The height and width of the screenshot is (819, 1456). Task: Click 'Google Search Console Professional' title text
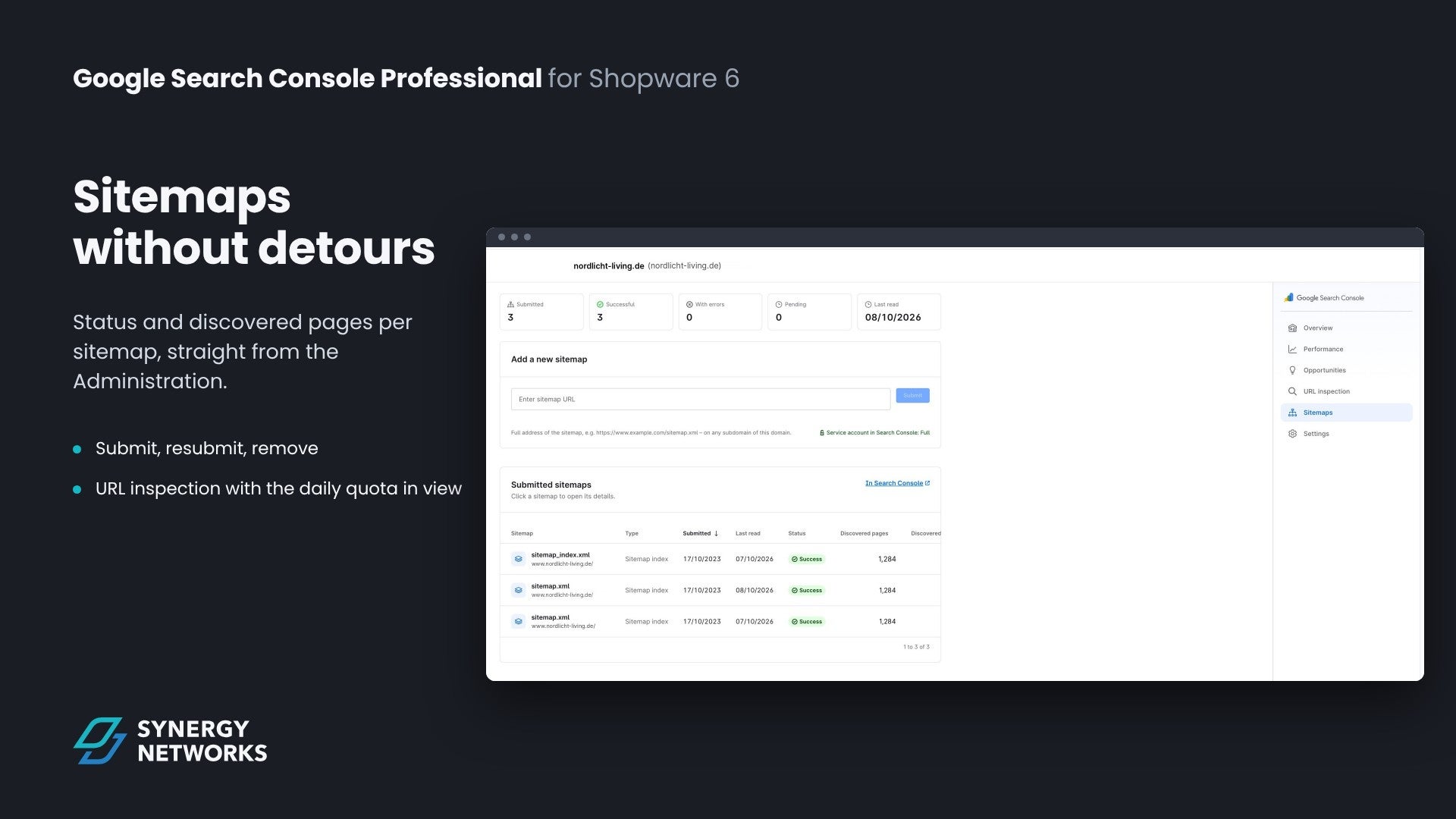307,79
